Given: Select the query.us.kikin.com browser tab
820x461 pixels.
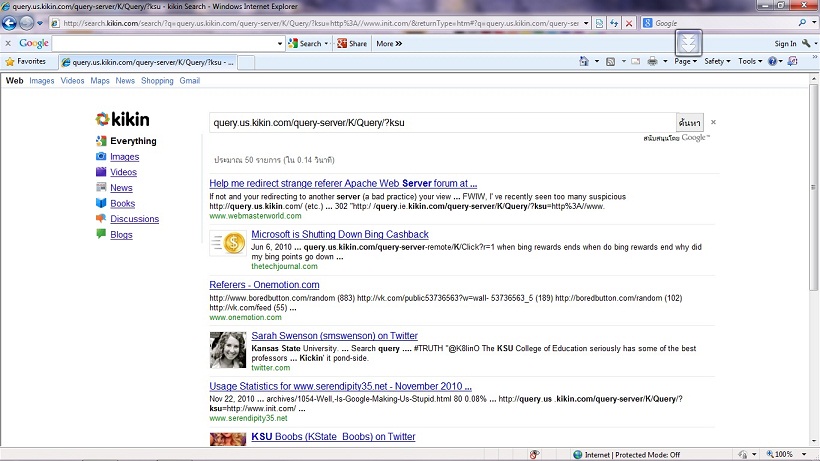Looking at the screenshot, I should 147,62.
